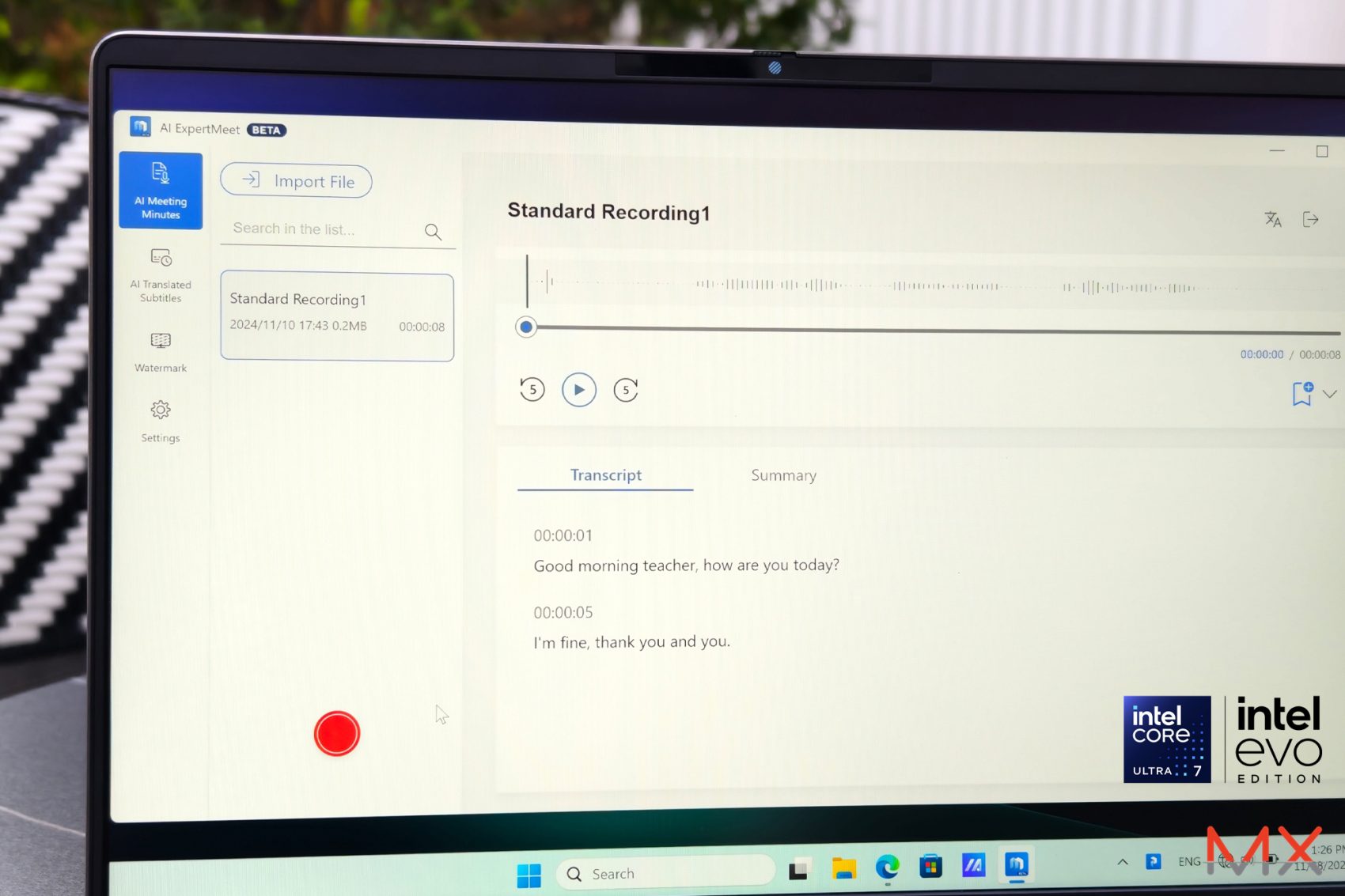This screenshot has width=1345, height=896.
Task: Click the search magnifier icon
Action: 433,232
